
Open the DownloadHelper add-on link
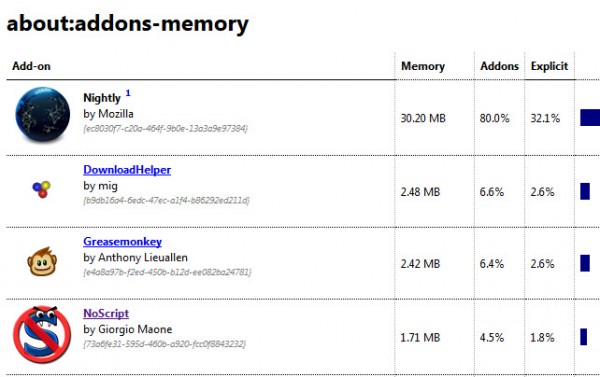[x=127, y=170]
